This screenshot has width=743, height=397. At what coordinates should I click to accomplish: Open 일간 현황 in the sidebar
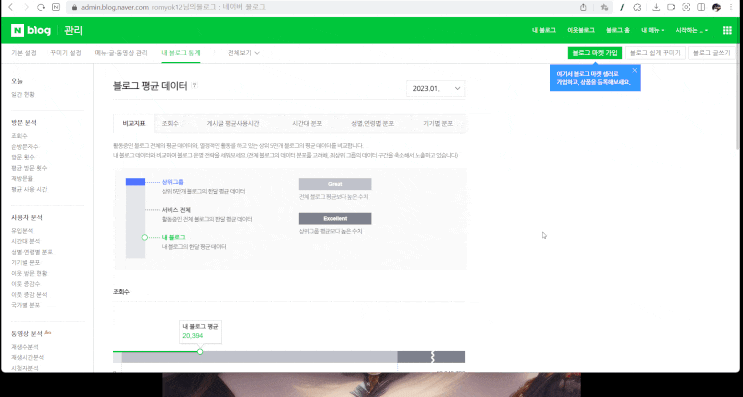coord(23,95)
